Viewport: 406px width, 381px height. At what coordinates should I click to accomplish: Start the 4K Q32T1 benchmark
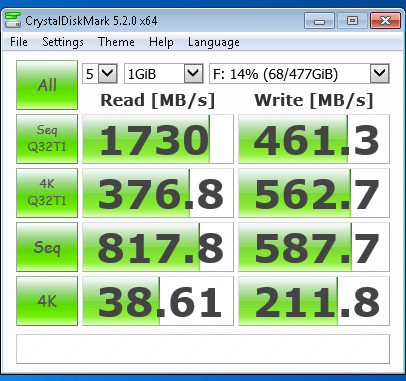tap(47, 193)
